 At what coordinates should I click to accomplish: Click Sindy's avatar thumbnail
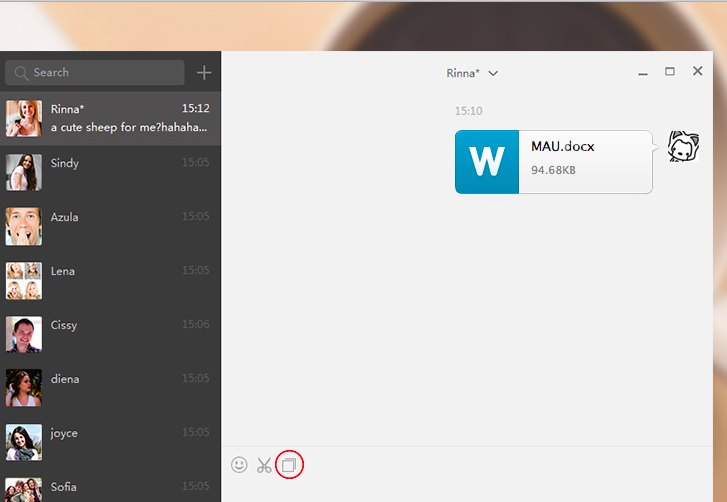click(x=24, y=172)
